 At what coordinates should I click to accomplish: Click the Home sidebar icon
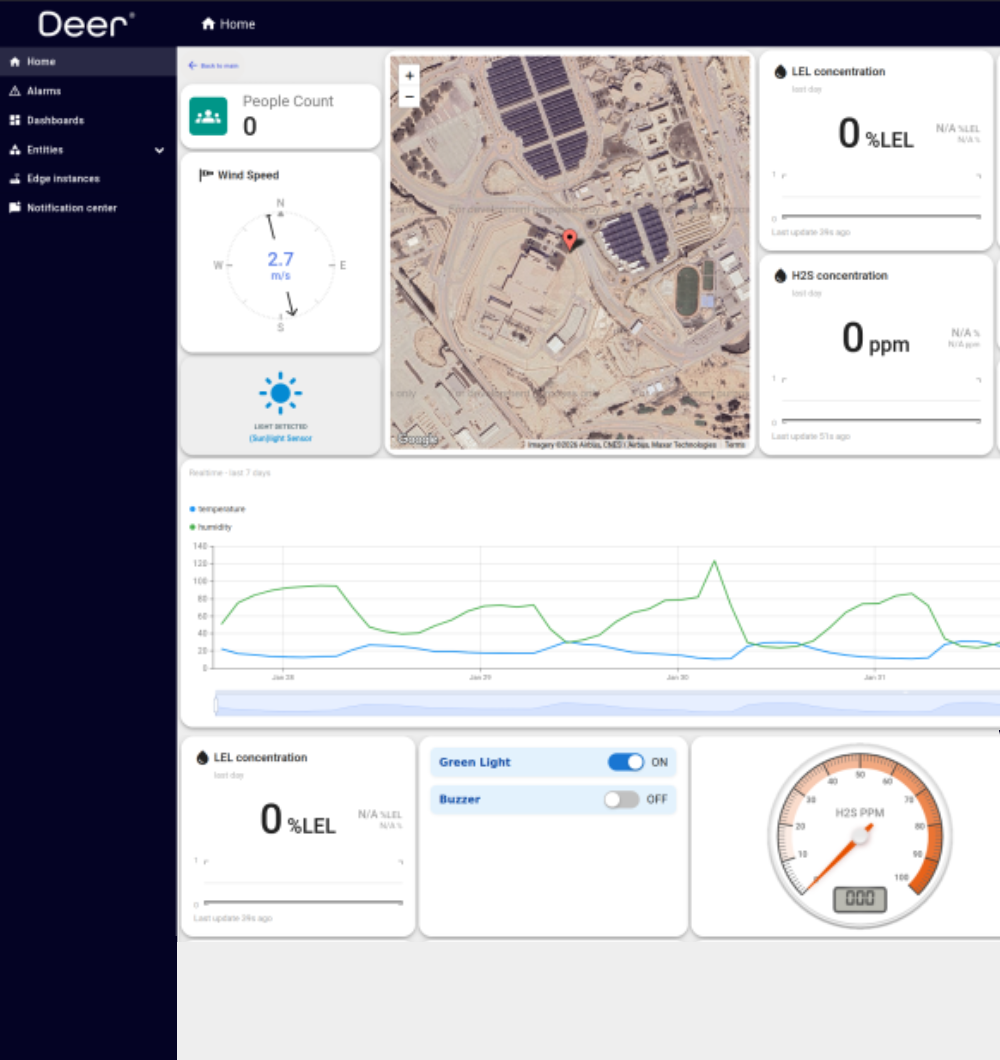(15, 62)
